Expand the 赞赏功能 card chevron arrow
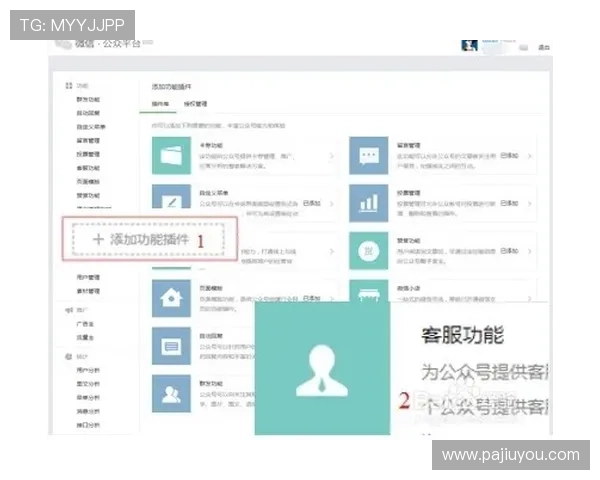This screenshot has width=600, height=480. coord(530,251)
